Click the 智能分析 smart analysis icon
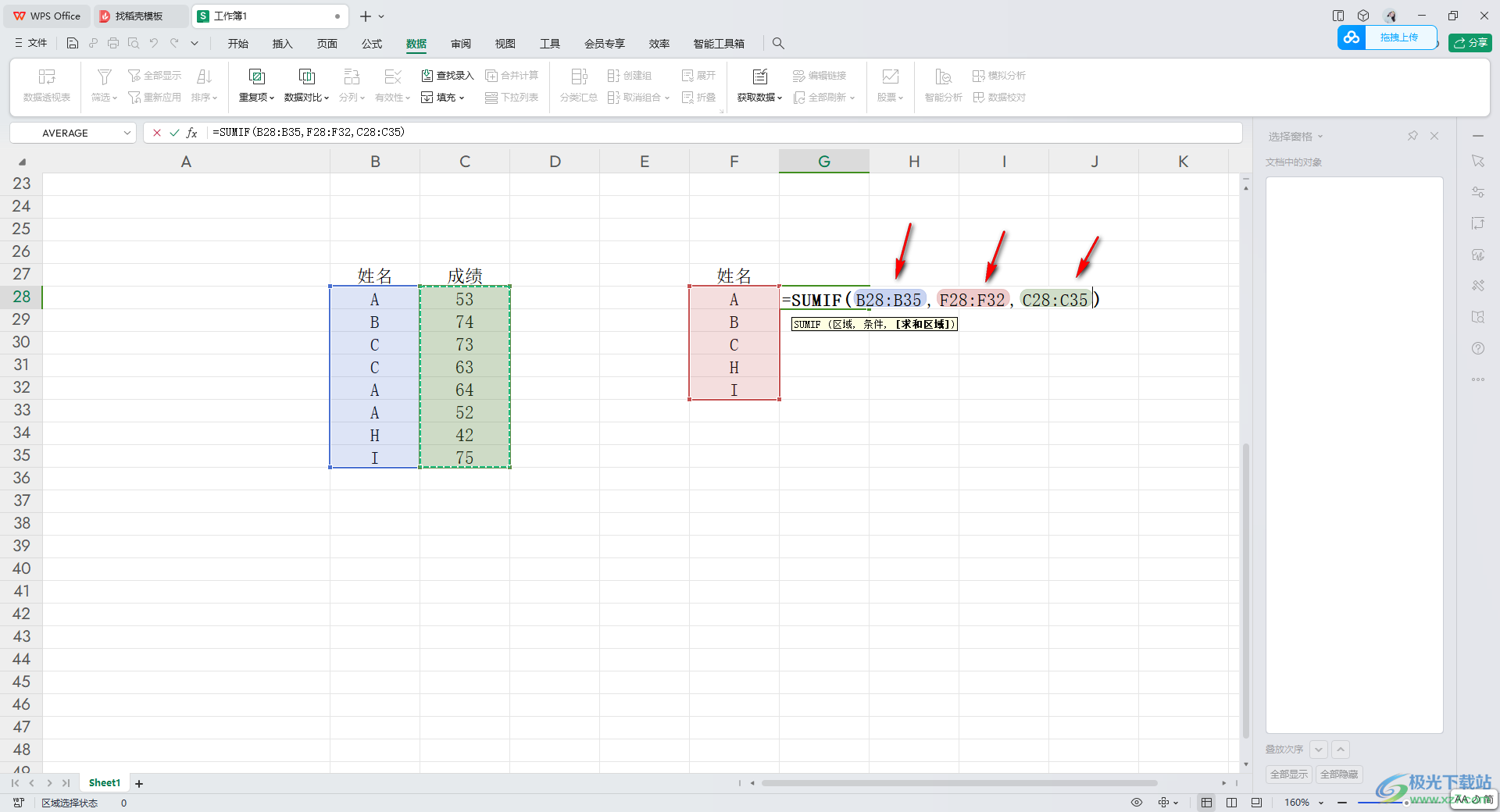The height and width of the screenshot is (812, 1500). click(x=943, y=77)
